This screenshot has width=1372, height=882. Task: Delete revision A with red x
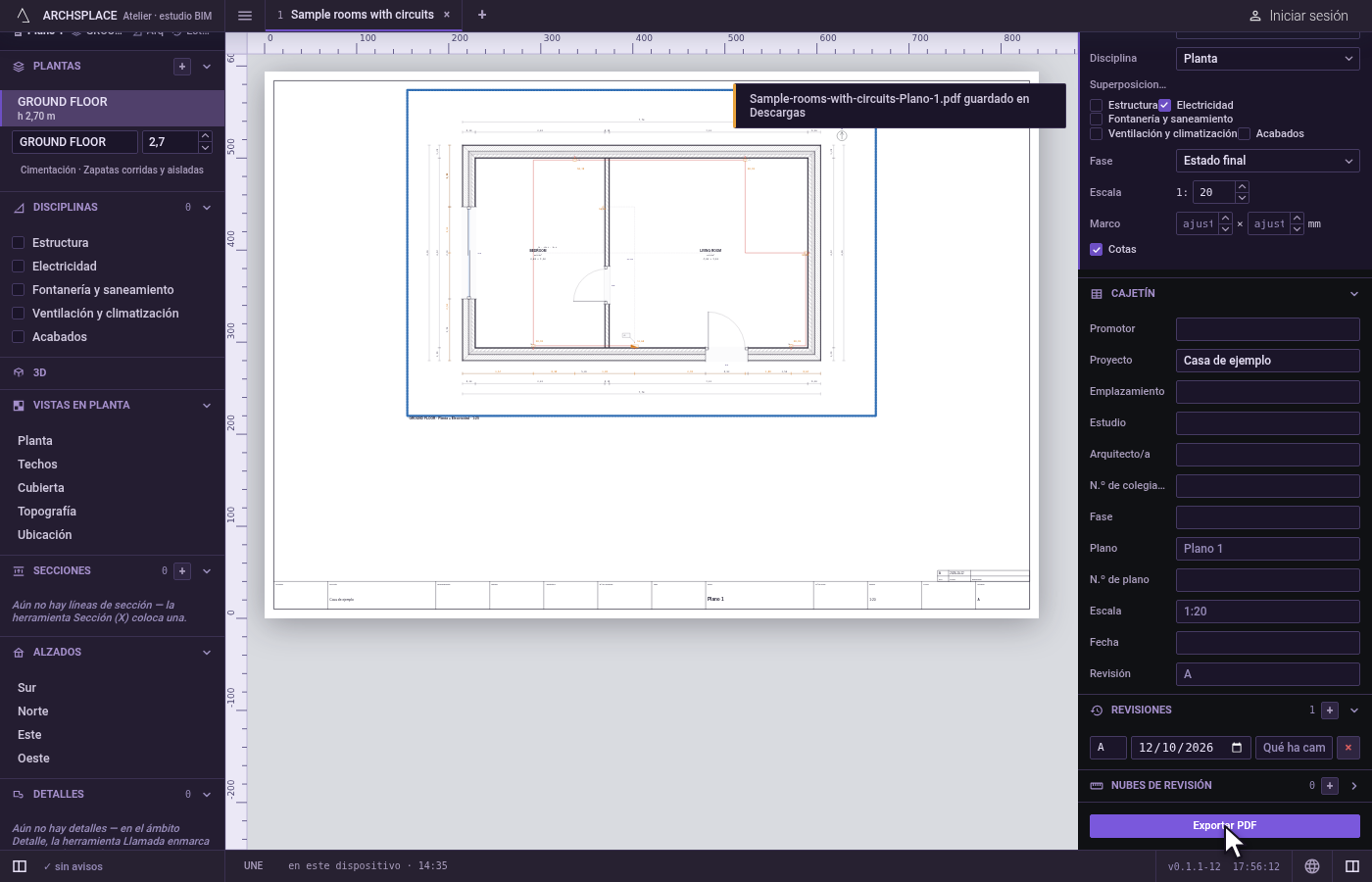[x=1348, y=748]
